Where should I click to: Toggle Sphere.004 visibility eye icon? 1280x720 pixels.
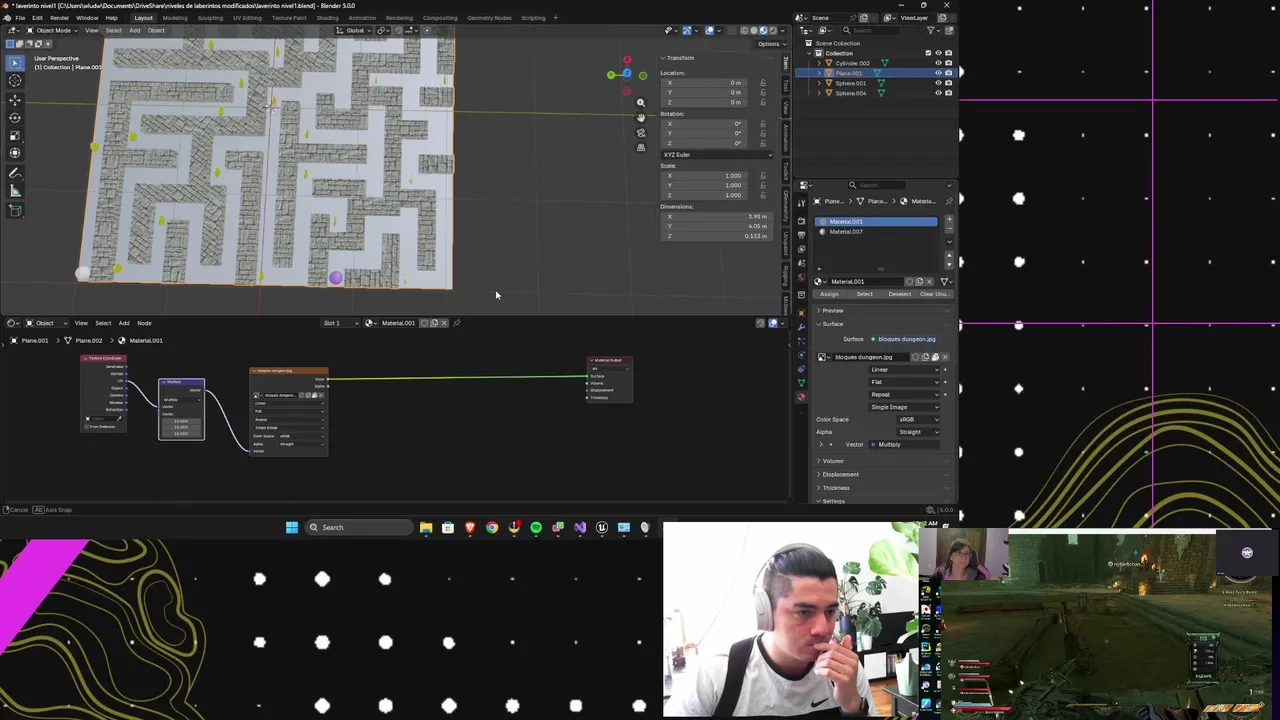click(938, 93)
